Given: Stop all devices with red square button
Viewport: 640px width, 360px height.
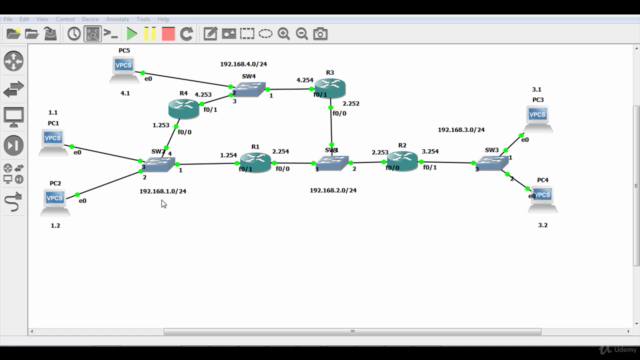Looking at the screenshot, I should coord(168,34).
